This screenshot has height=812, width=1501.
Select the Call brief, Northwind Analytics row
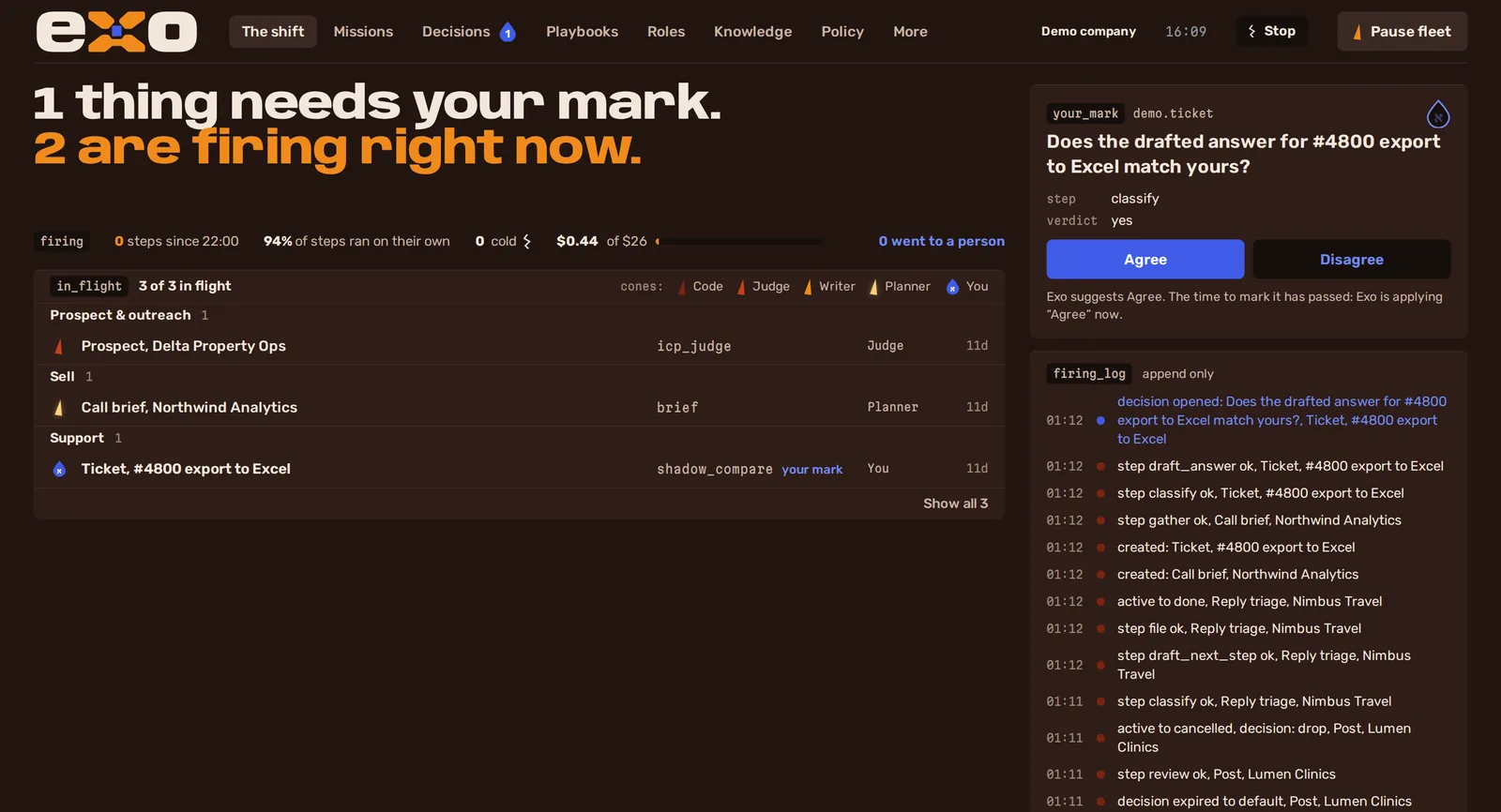[519, 408]
